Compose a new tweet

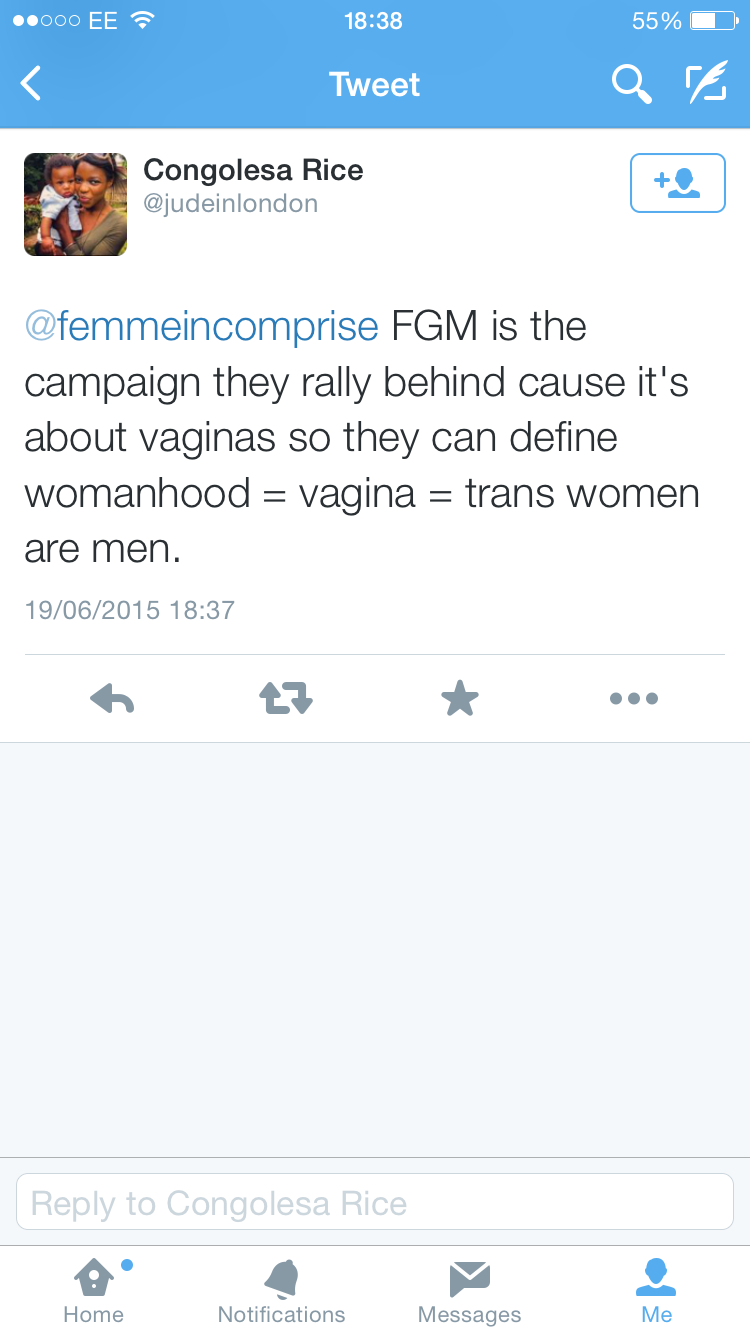pyautogui.click(x=706, y=84)
